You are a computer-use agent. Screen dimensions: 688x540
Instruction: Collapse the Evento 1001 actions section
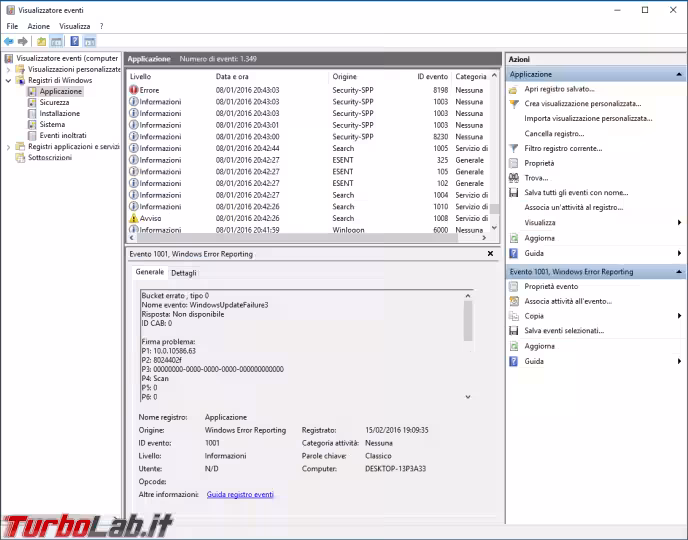coord(679,272)
